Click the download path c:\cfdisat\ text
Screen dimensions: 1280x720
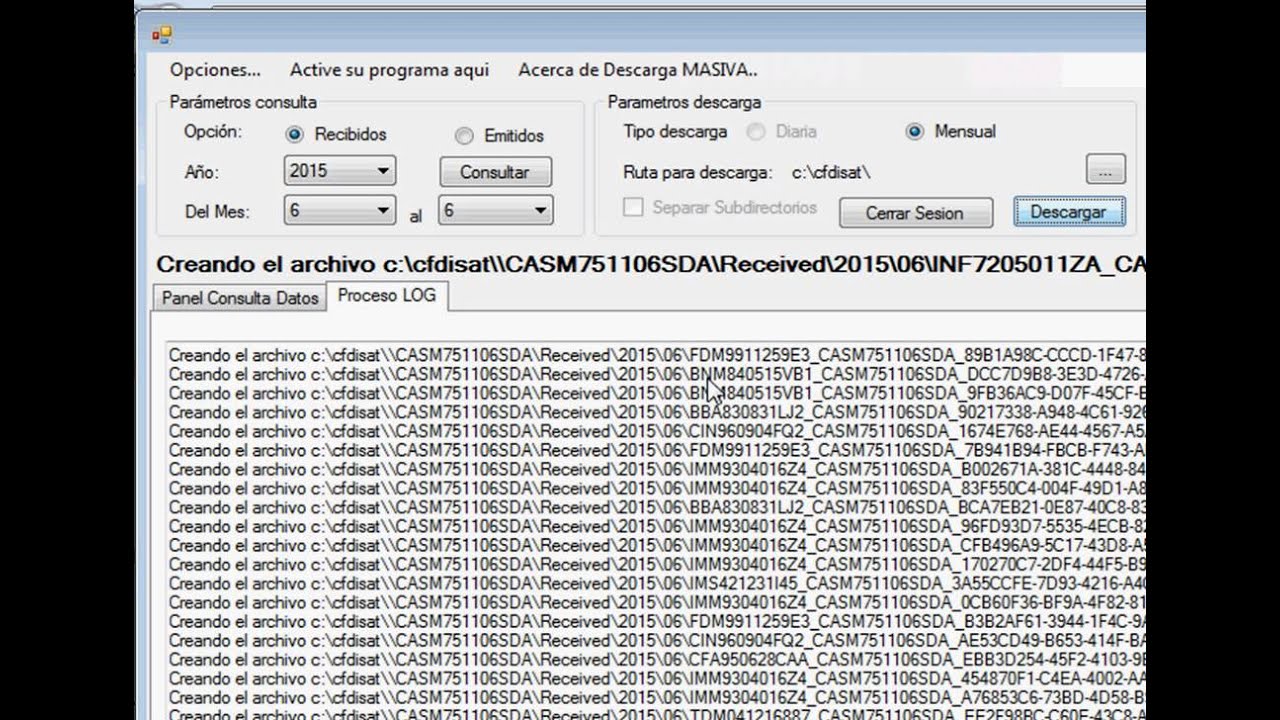831,172
